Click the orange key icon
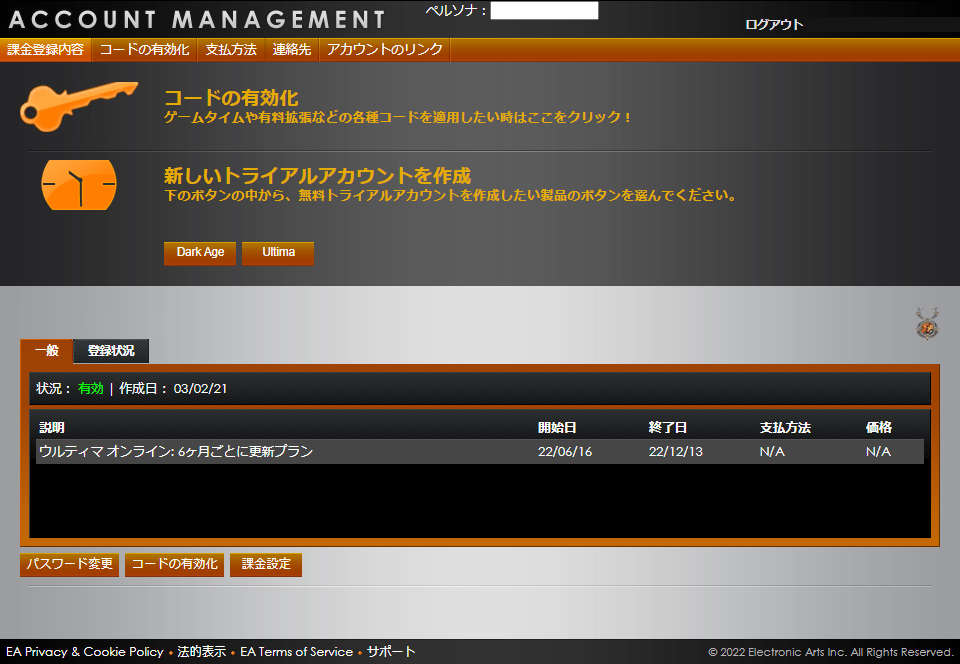Viewport: 960px width, 664px height. coord(79,106)
